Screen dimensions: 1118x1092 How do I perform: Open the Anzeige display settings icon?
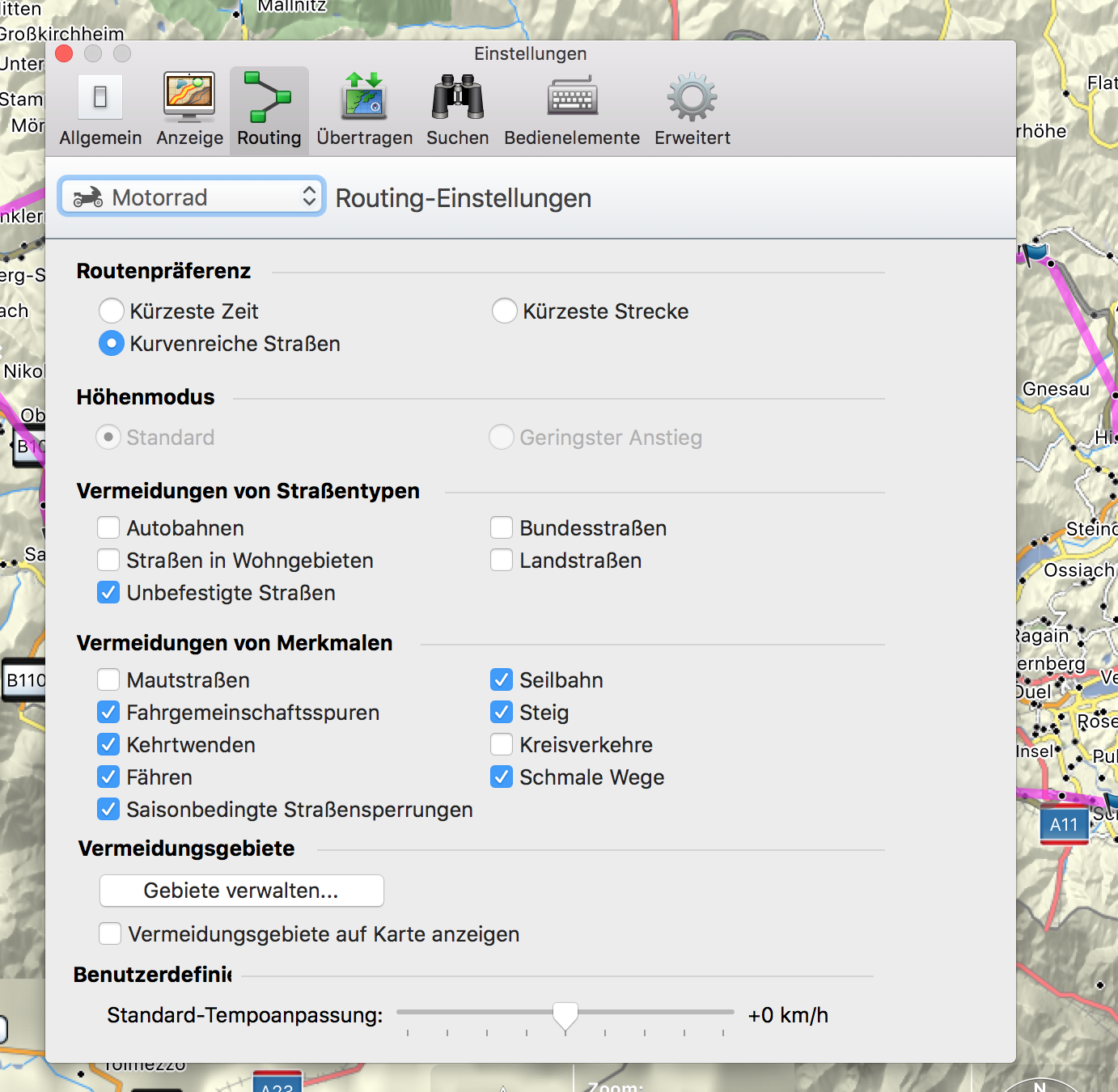(x=189, y=99)
